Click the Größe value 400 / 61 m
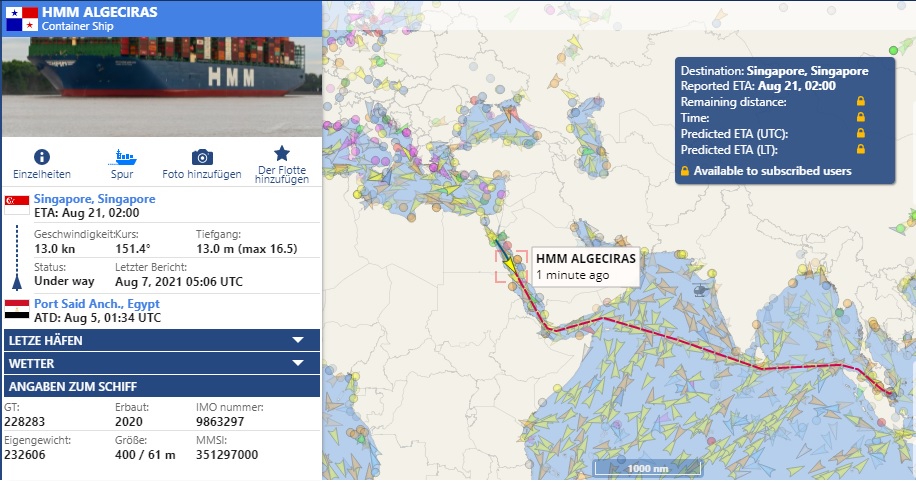The width and height of the screenshot is (916, 481). (x=145, y=455)
